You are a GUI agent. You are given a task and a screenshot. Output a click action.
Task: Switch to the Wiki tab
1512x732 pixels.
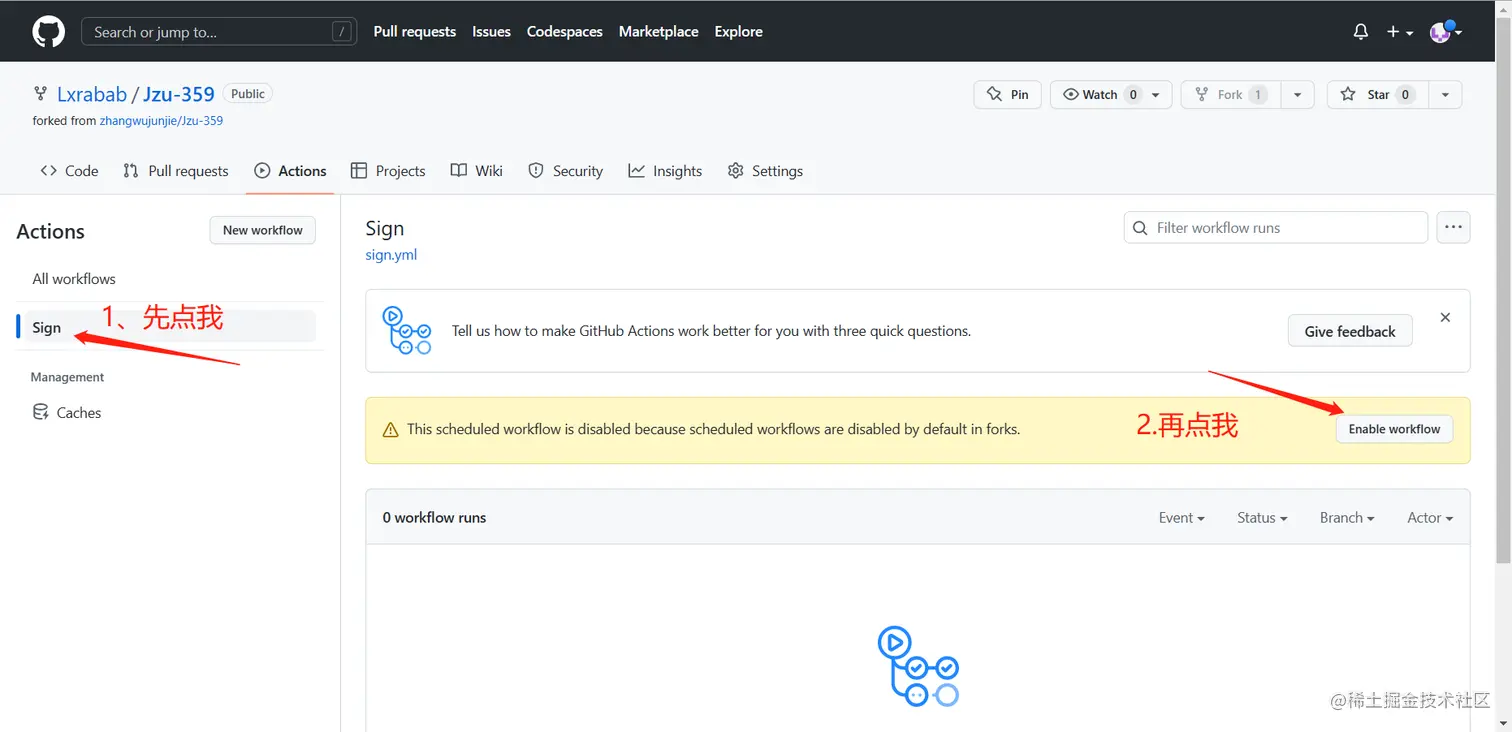pos(477,171)
